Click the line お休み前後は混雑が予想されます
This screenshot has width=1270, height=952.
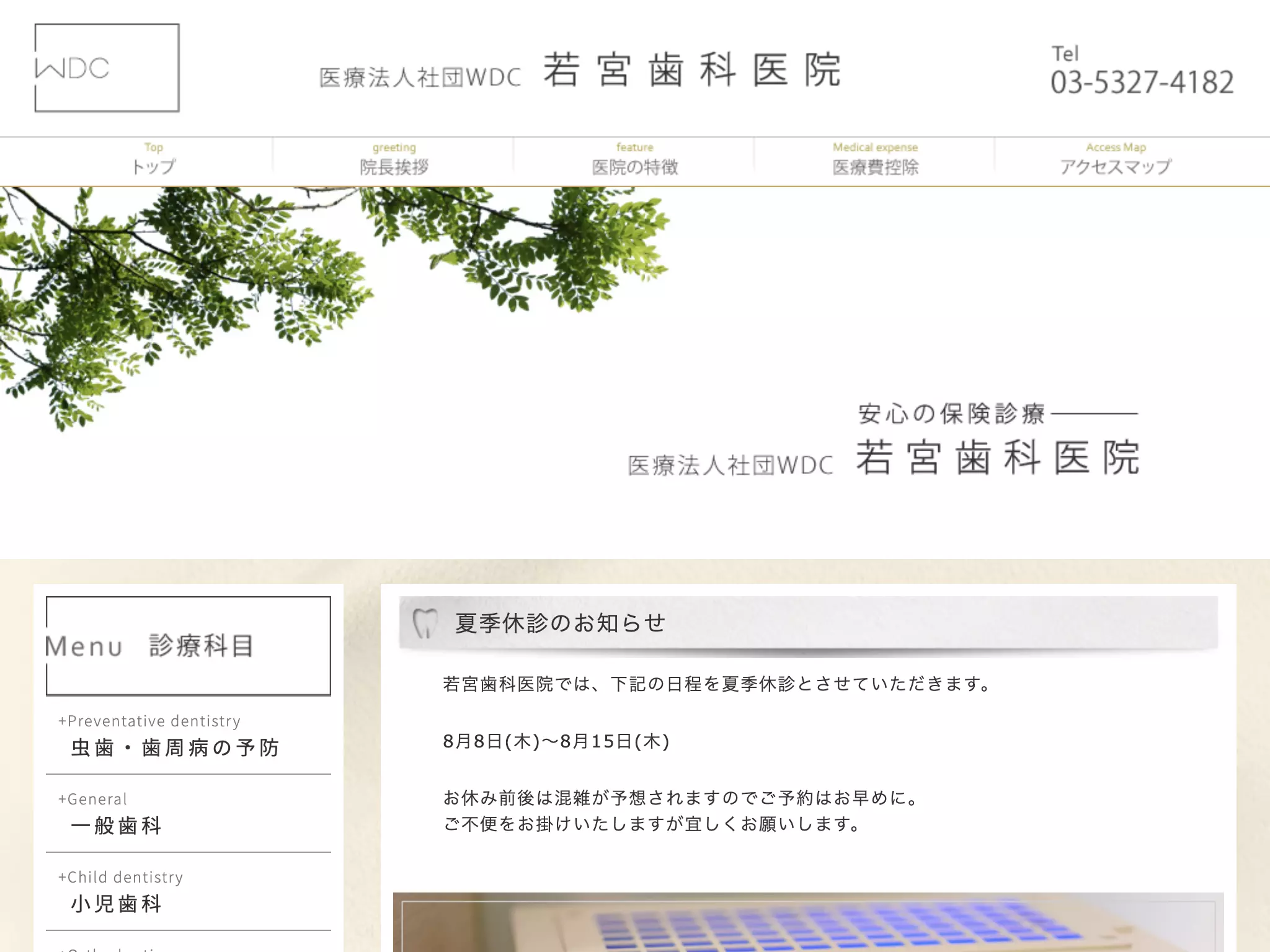682,798
